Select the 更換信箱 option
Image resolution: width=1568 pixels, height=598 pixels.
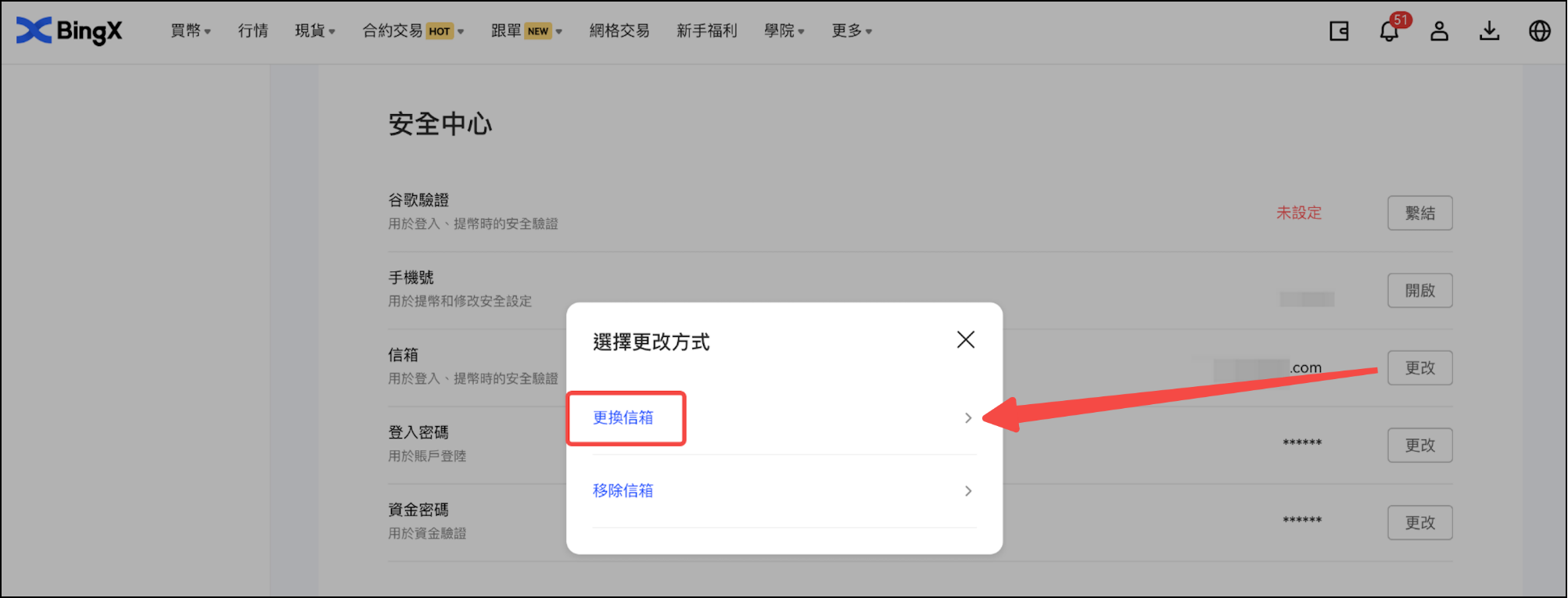pos(623,418)
